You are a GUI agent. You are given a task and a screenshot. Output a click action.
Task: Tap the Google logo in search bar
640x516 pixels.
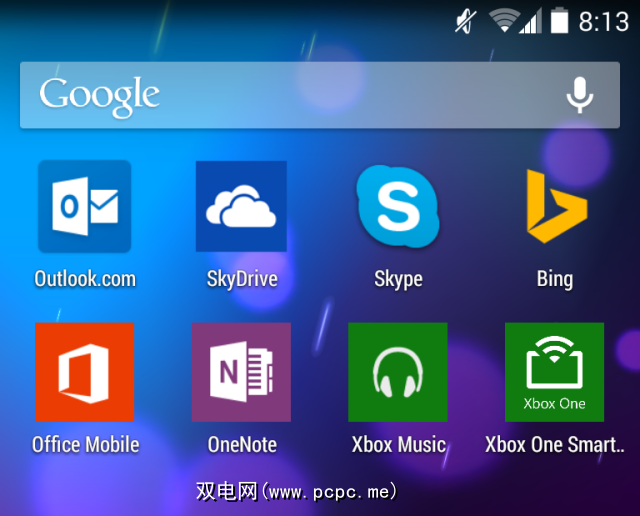(99, 96)
